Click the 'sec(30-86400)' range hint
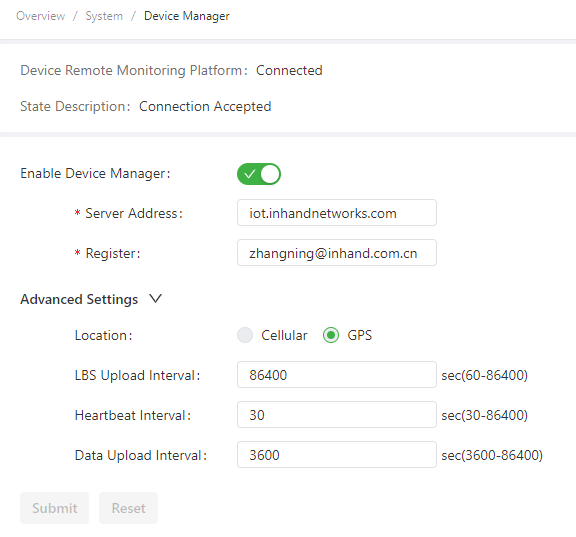 coord(485,415)
